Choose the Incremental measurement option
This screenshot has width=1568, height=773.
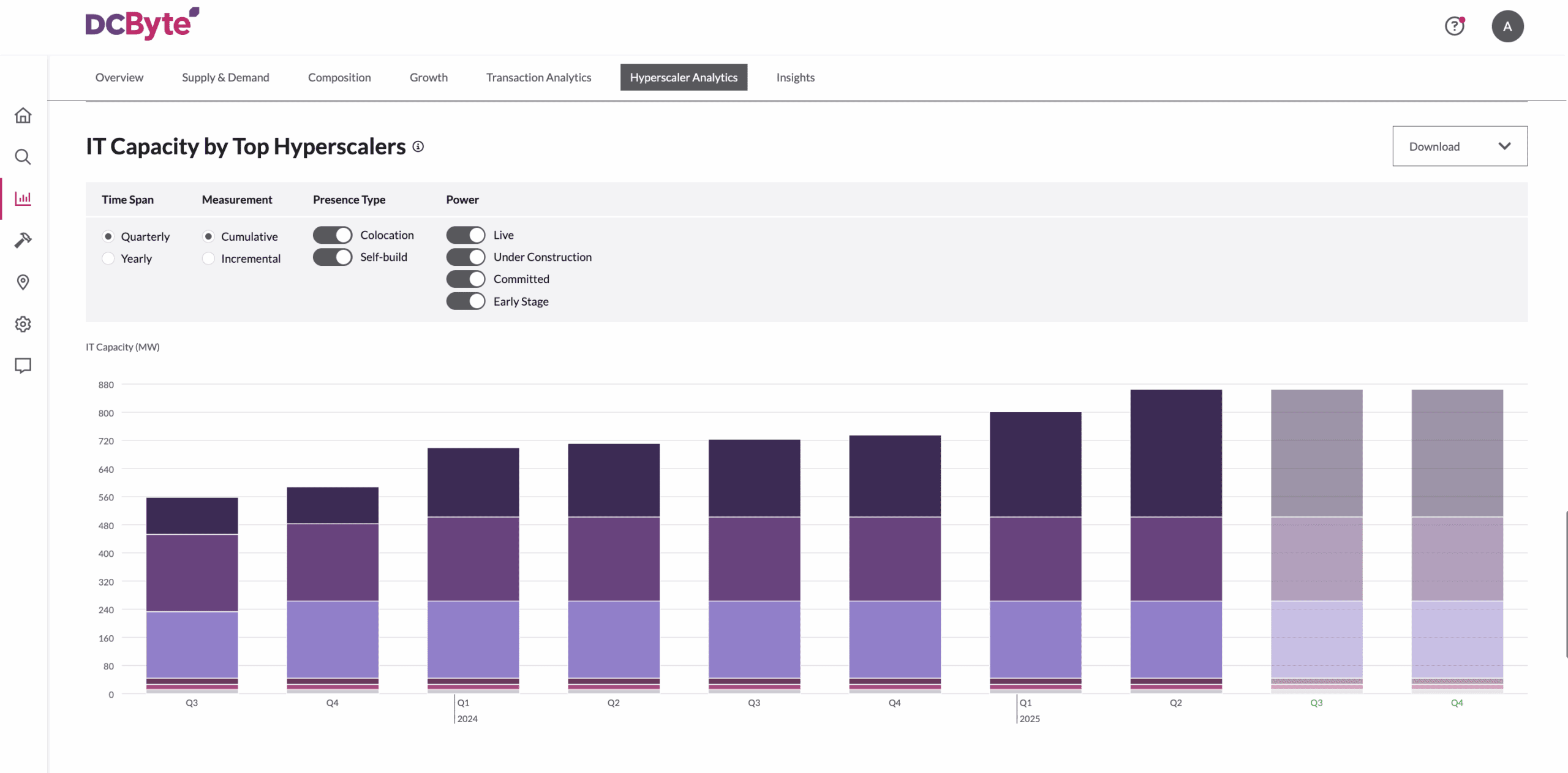(209, 258)
